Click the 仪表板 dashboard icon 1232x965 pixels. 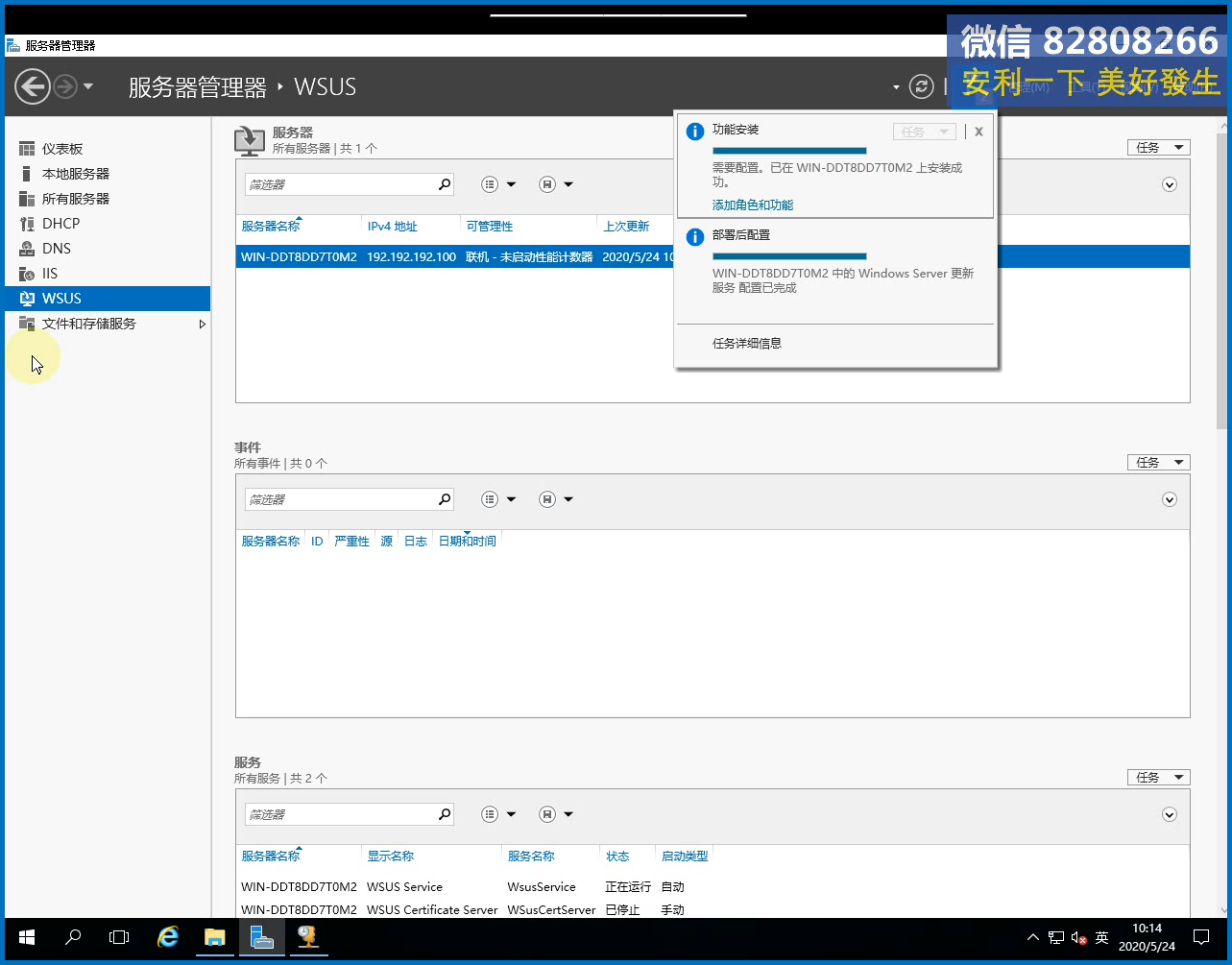[27, 149]
